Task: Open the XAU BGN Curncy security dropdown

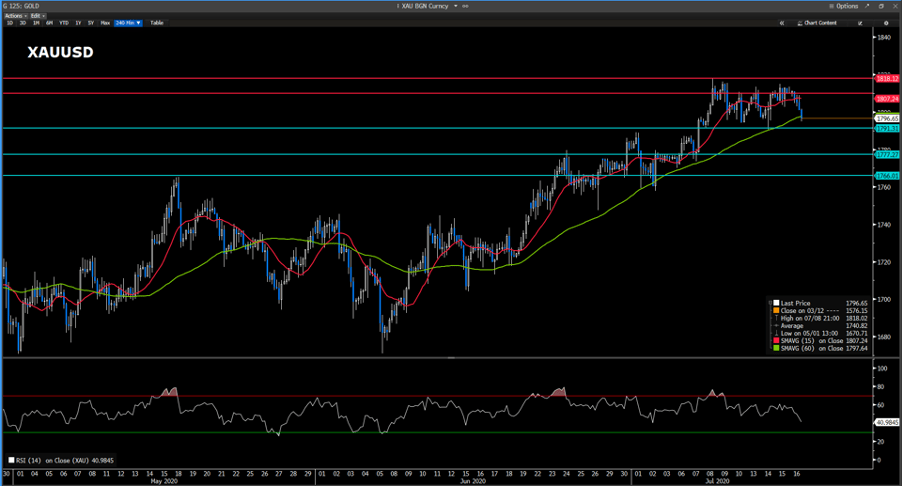Action: click(x=428, y=6)
